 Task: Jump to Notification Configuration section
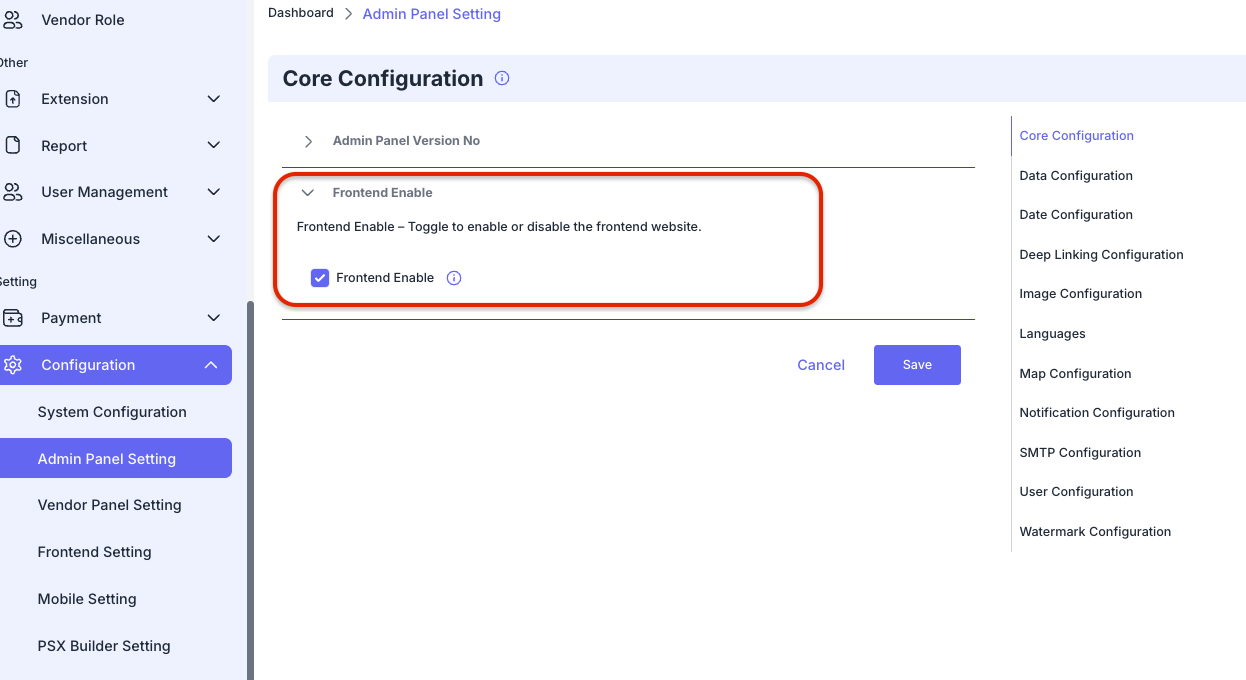(1097, 413)
